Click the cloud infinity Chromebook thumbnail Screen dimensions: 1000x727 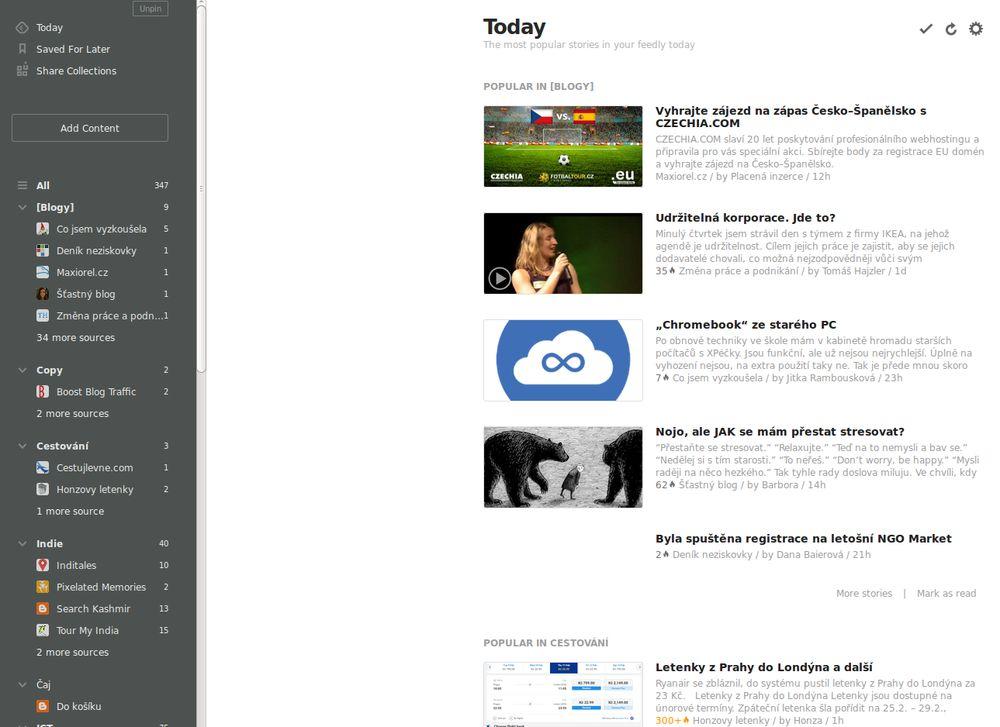[563, 360]
